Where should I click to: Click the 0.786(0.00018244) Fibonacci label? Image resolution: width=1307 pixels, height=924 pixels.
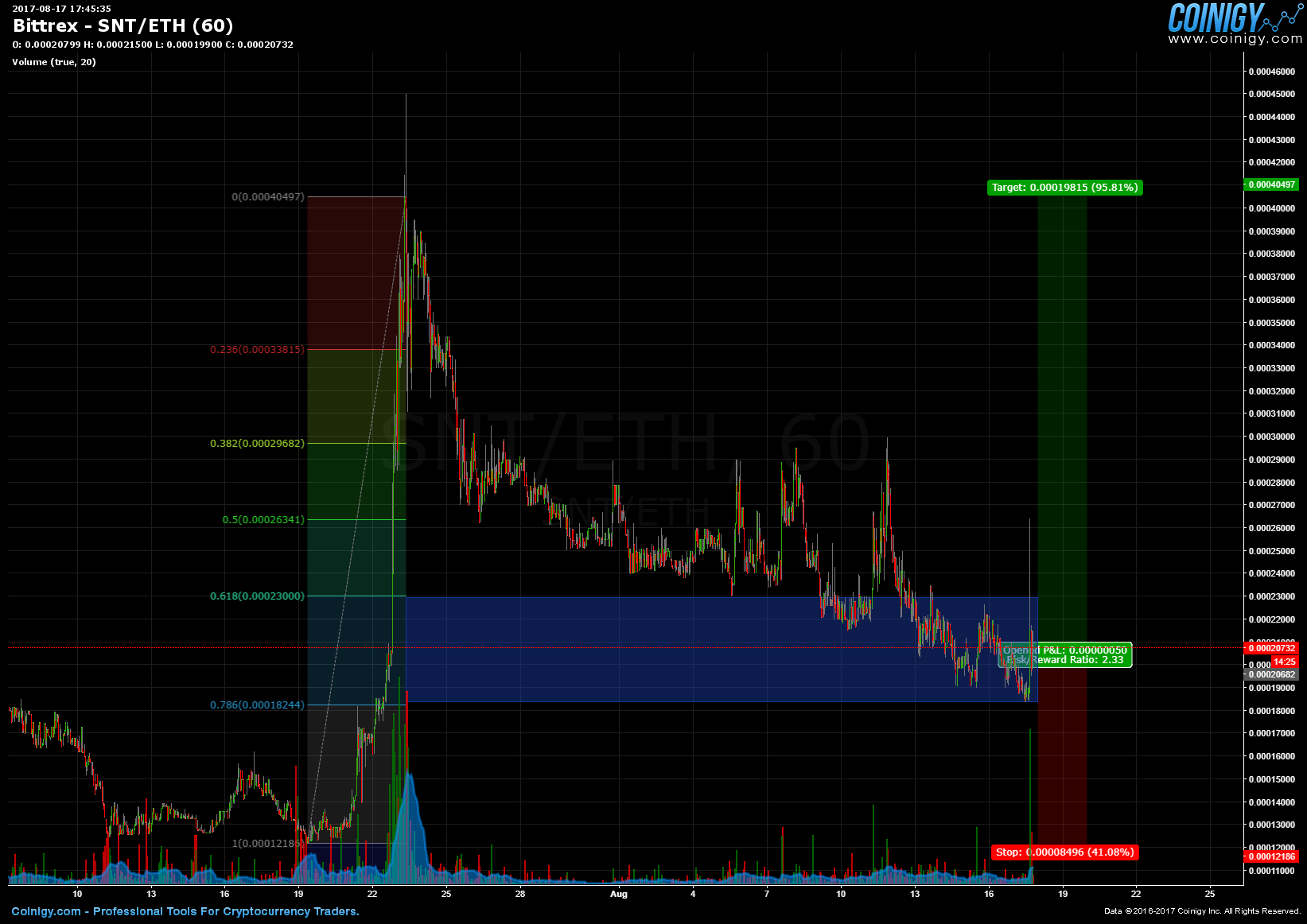(257, 705)
